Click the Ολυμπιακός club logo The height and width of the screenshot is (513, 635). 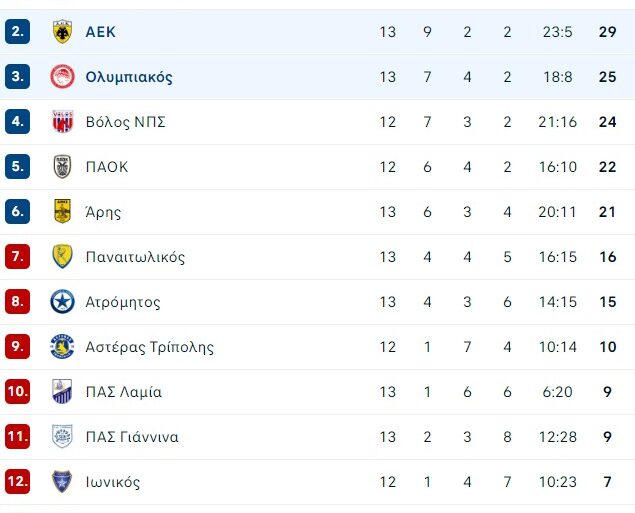[x=62, y=77]
